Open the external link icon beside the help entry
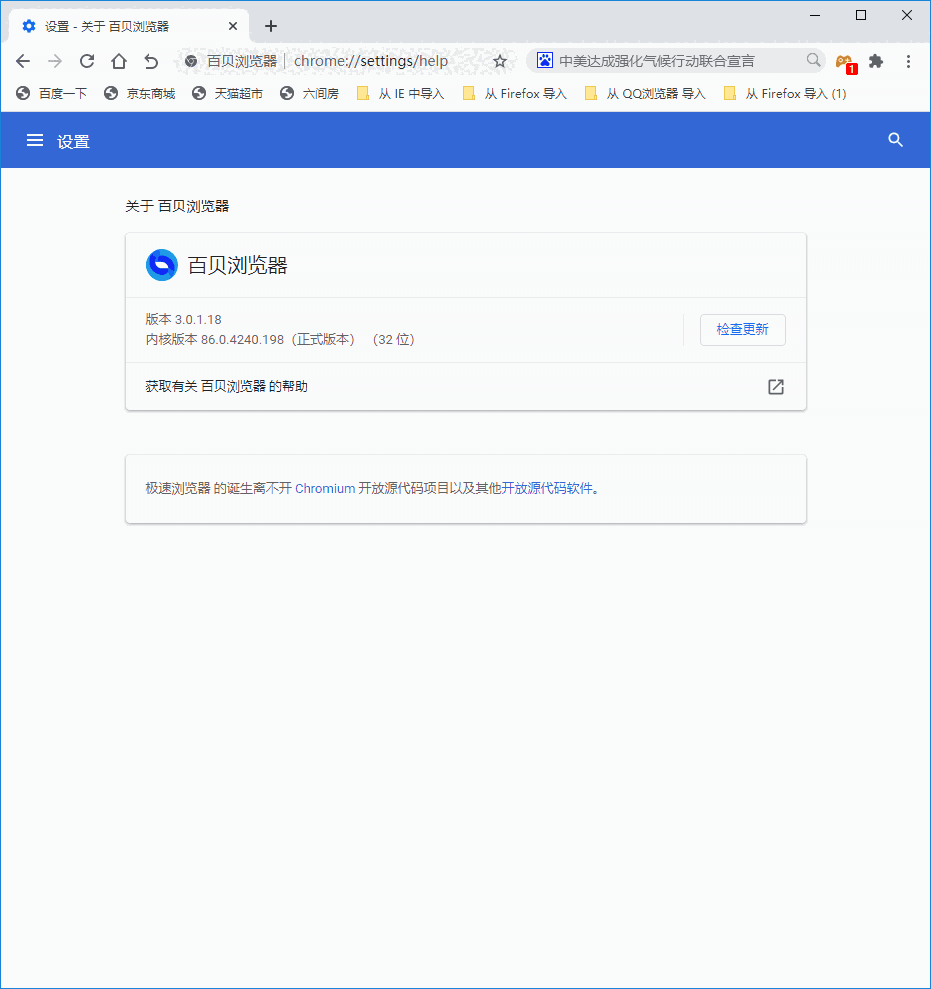The height and width of the screenshot is (989, 931). tap(775, 387)
